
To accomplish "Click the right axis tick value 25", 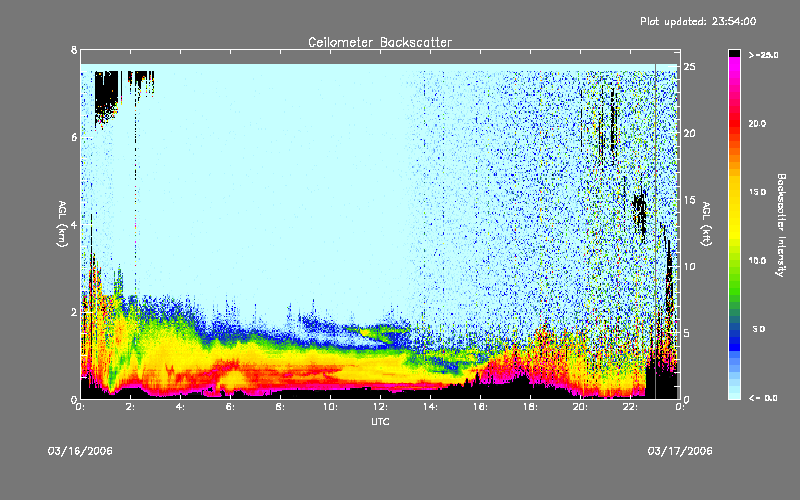I will point(690,67).
